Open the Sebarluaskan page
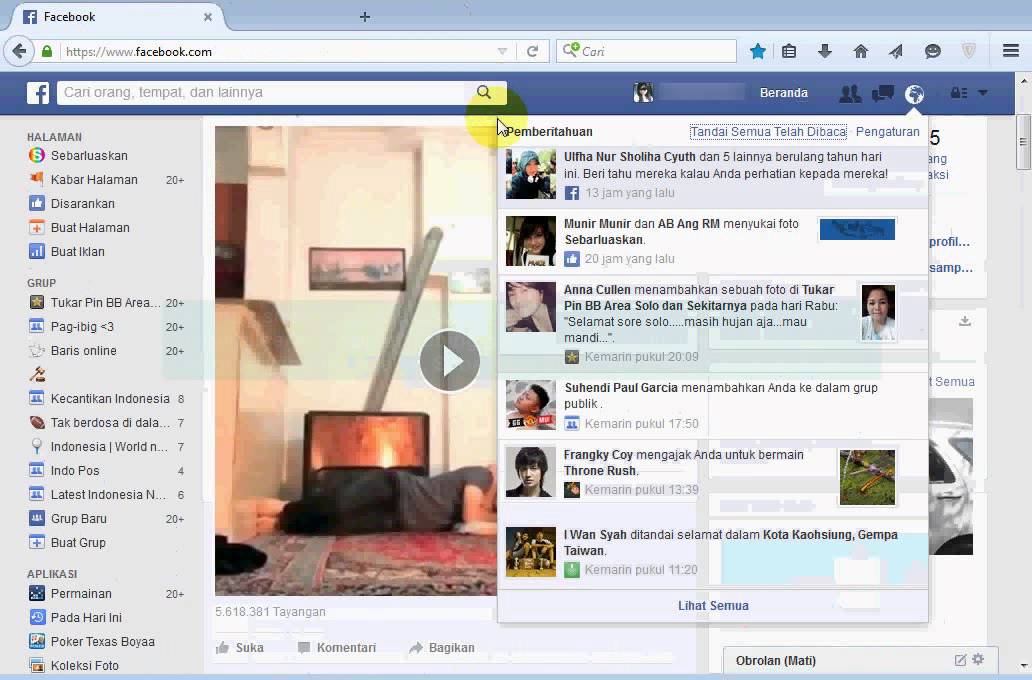 coord(89,156)
